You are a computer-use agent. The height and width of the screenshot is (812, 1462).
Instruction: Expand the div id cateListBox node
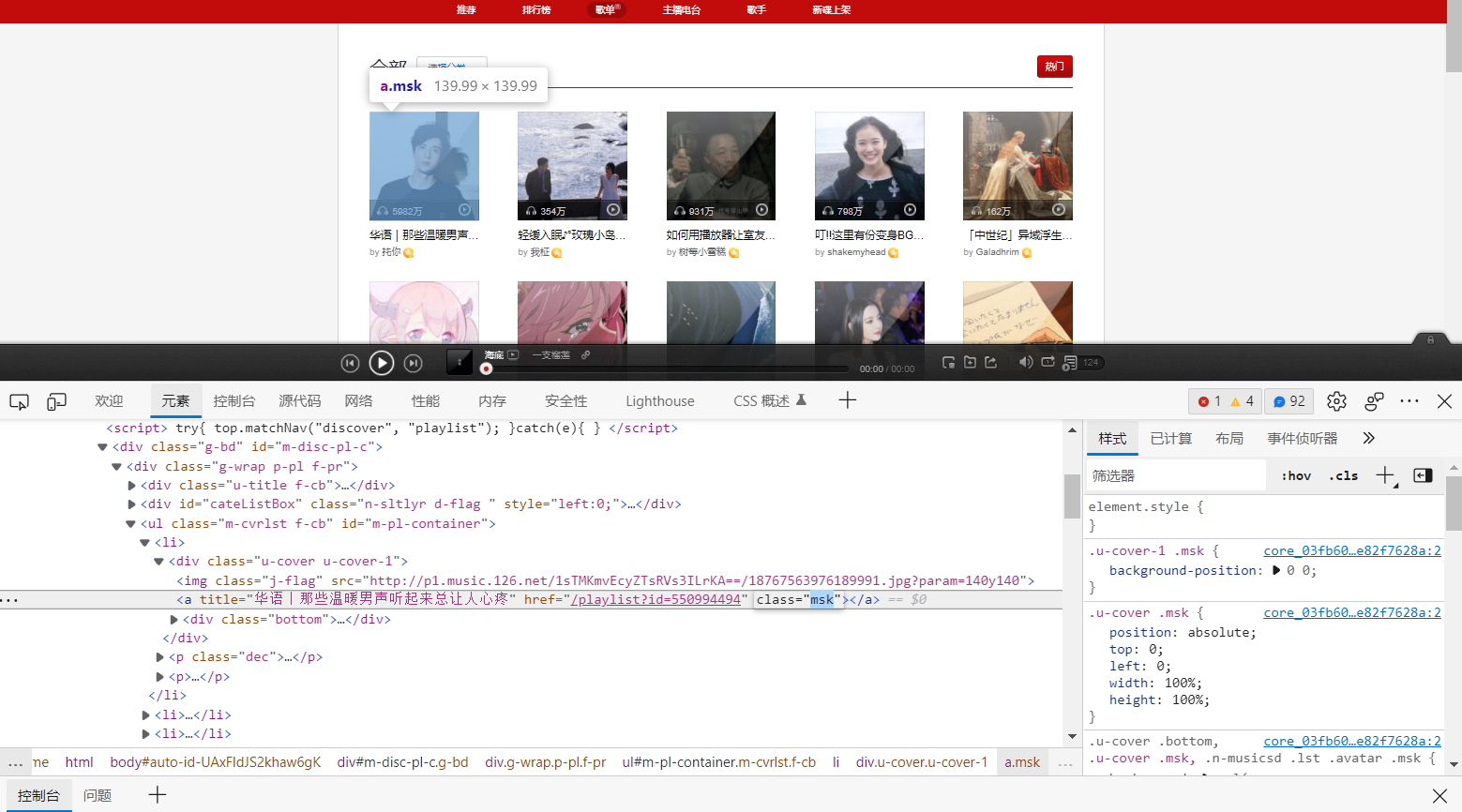(131, 504)
